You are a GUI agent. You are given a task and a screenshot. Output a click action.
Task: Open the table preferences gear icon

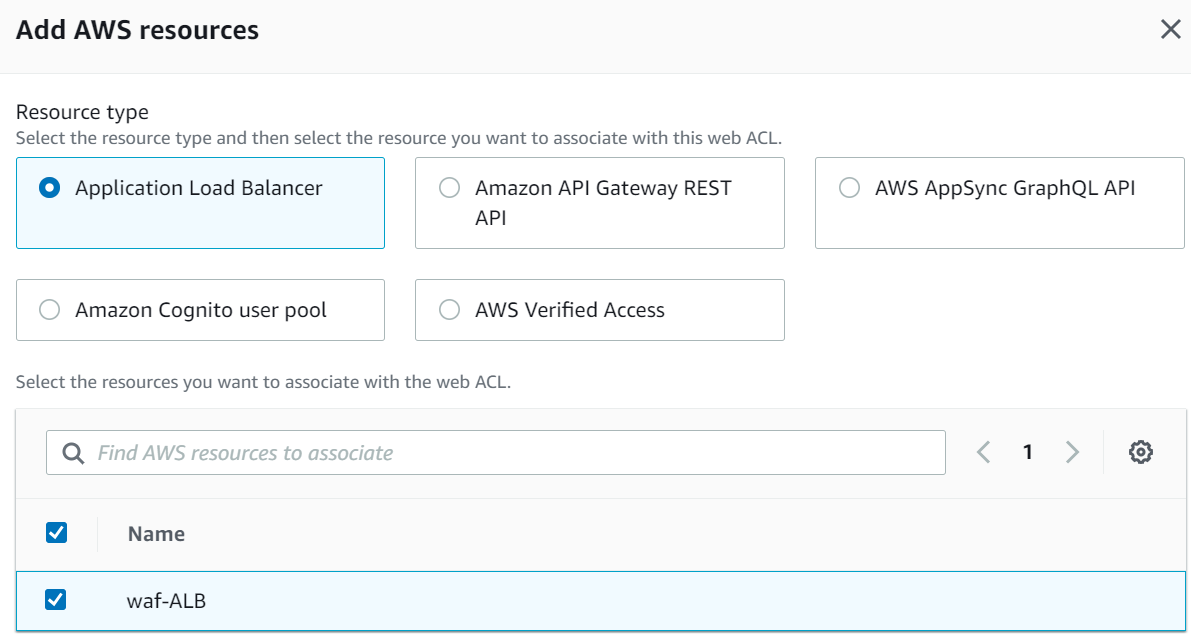pyautogui.click(x=1140, y=452)
